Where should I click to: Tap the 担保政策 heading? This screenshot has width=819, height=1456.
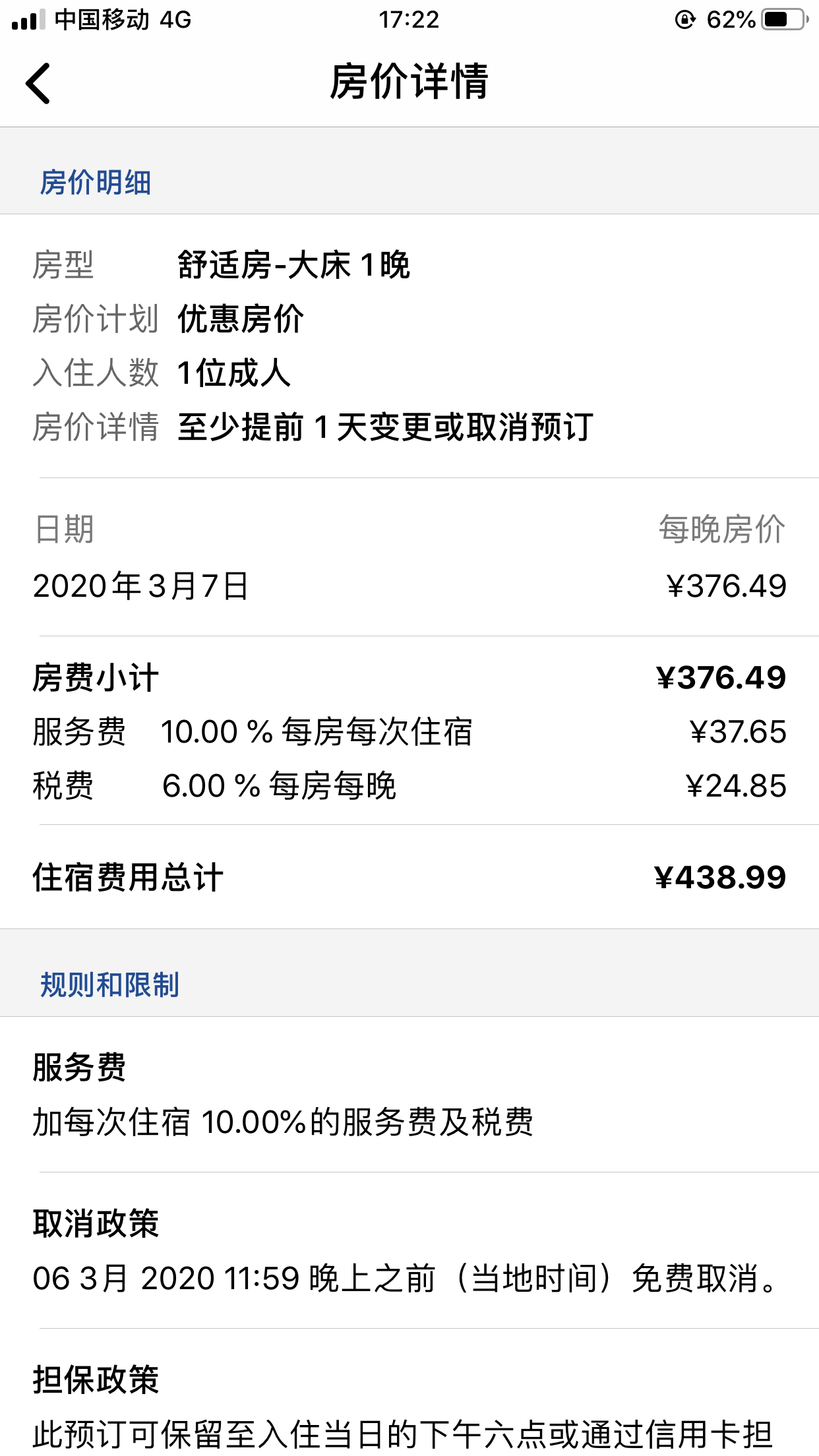point(96,1380)
